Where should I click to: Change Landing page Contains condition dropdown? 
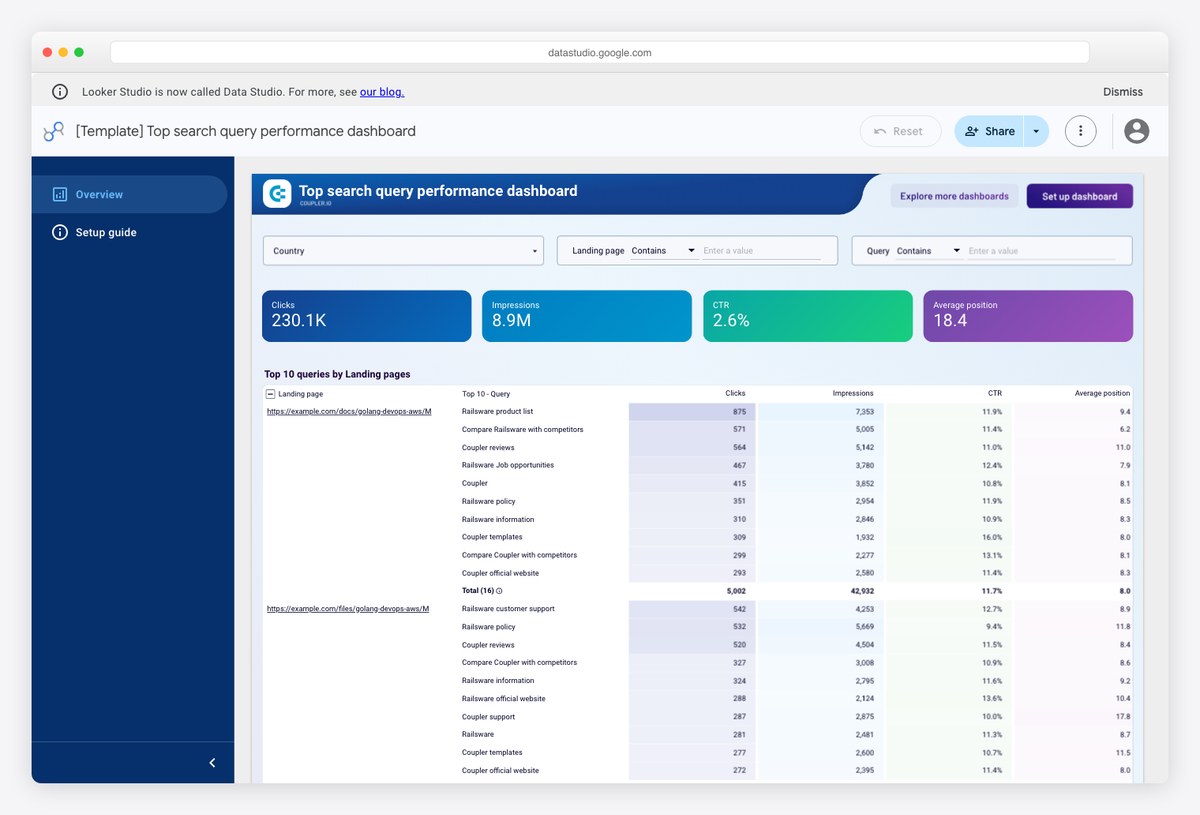663,251
